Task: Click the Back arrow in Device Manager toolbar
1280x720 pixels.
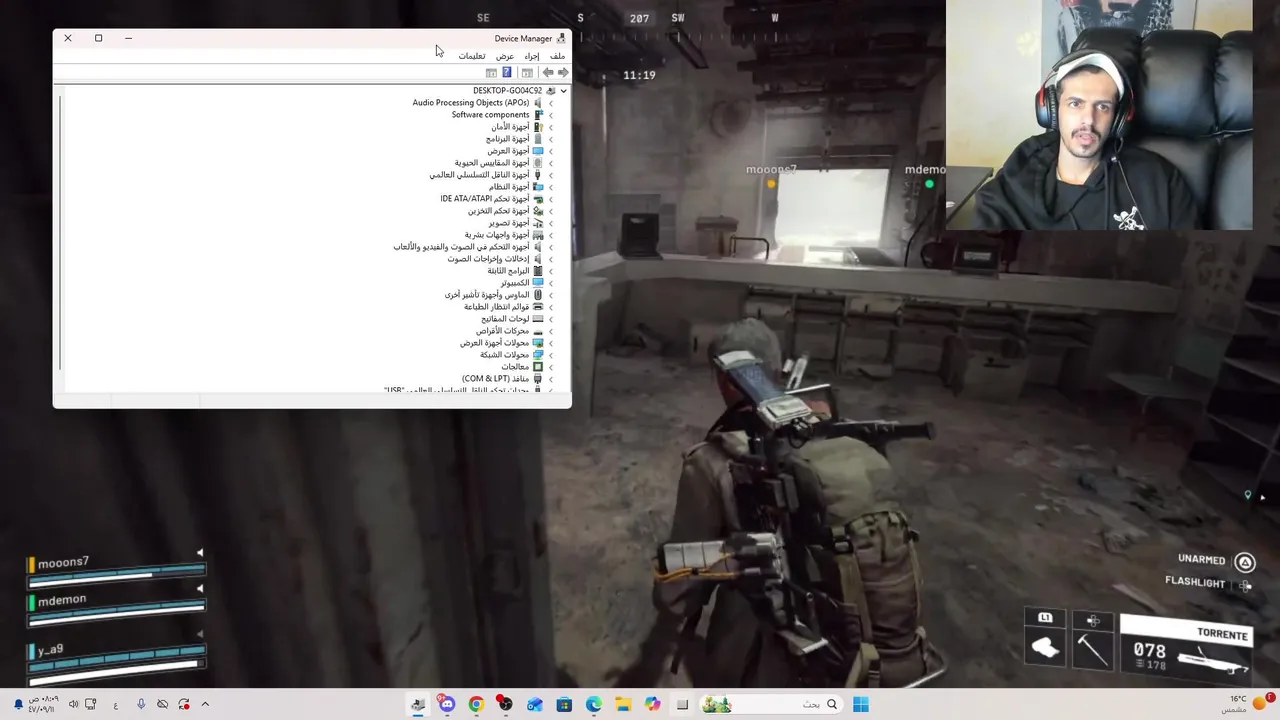Action: coord(548,73)
